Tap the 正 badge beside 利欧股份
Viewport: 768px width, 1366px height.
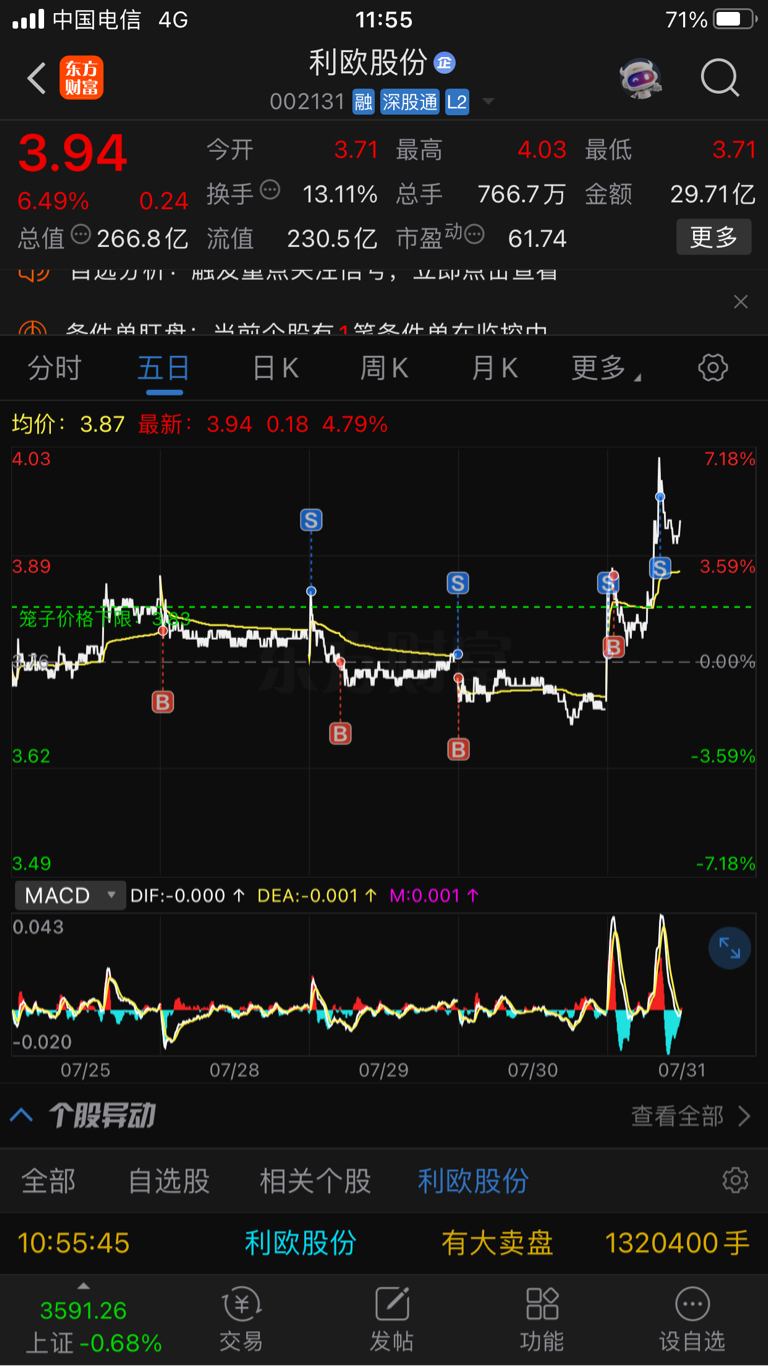coord(443,63)
